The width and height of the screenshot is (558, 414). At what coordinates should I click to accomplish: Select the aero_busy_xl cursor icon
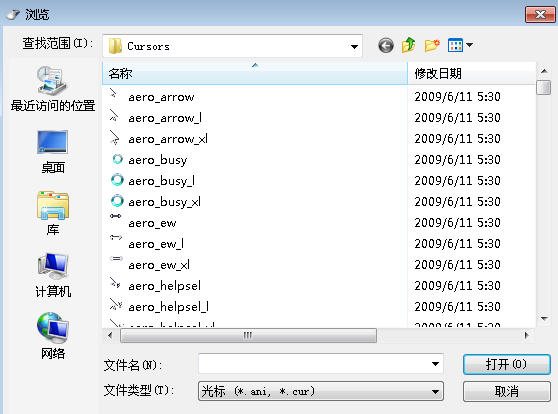pos(117,201)
